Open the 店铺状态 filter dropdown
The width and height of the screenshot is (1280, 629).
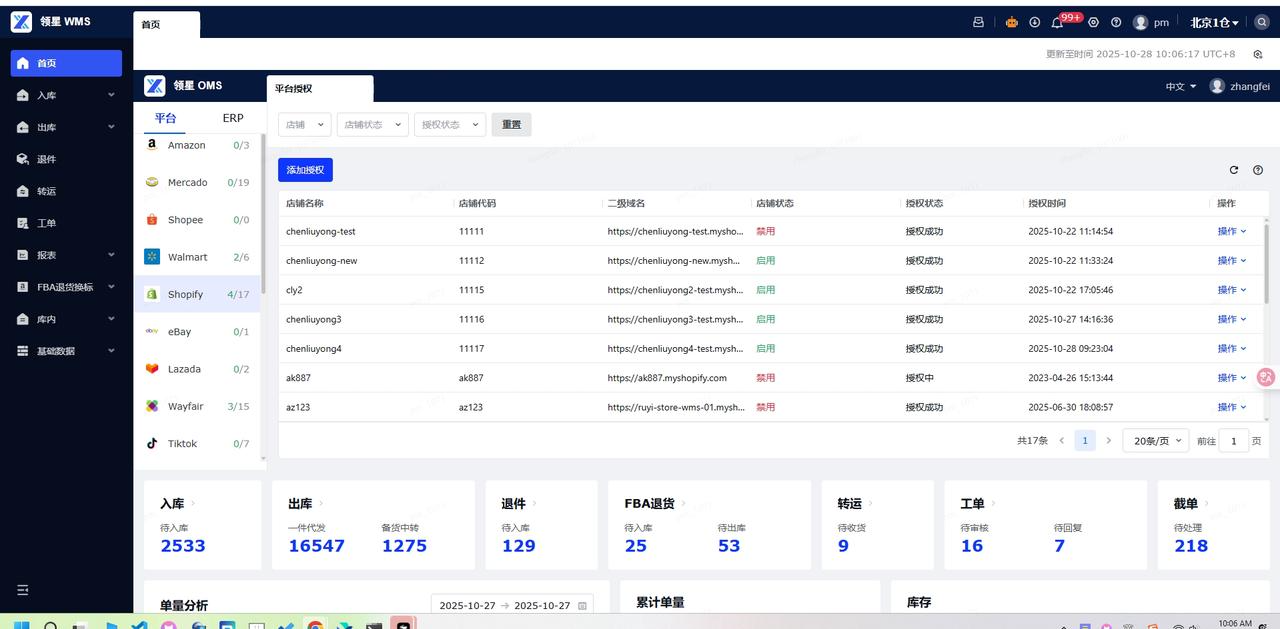[372, 125]
